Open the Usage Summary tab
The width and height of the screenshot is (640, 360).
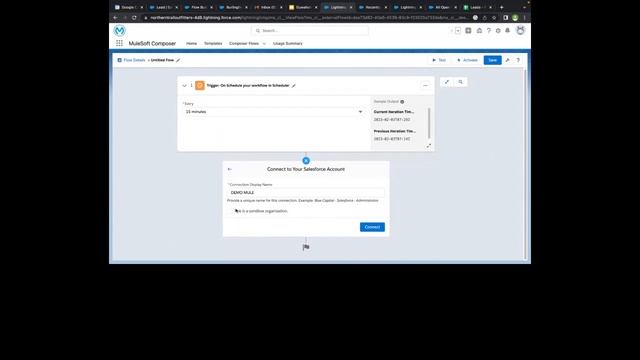pyautogui.click(x=288, y=43)
